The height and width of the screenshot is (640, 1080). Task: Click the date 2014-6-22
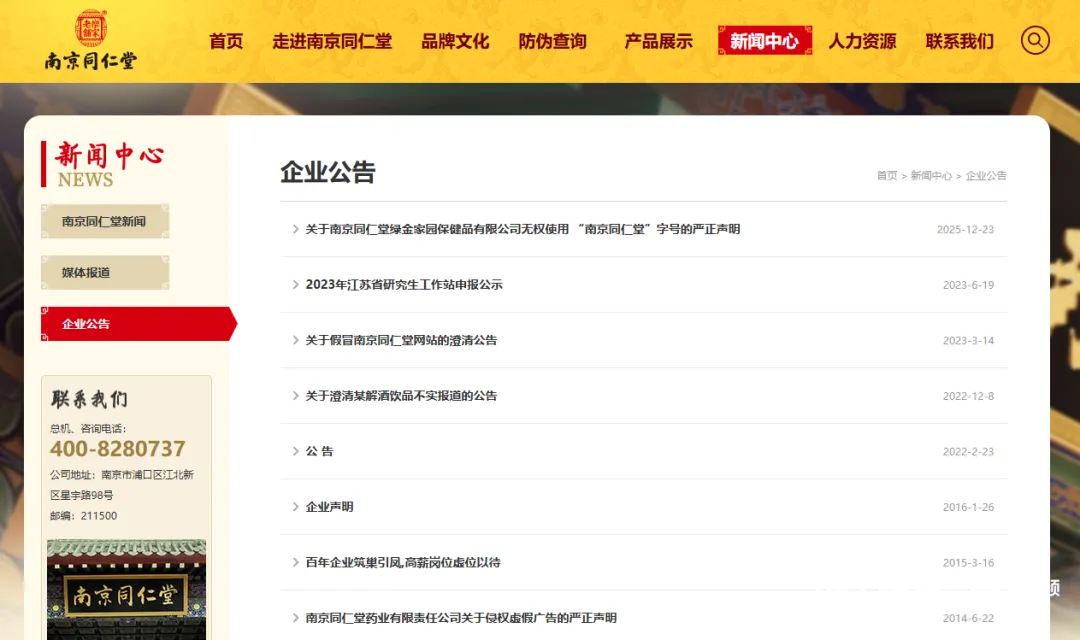tap(968, 619)
